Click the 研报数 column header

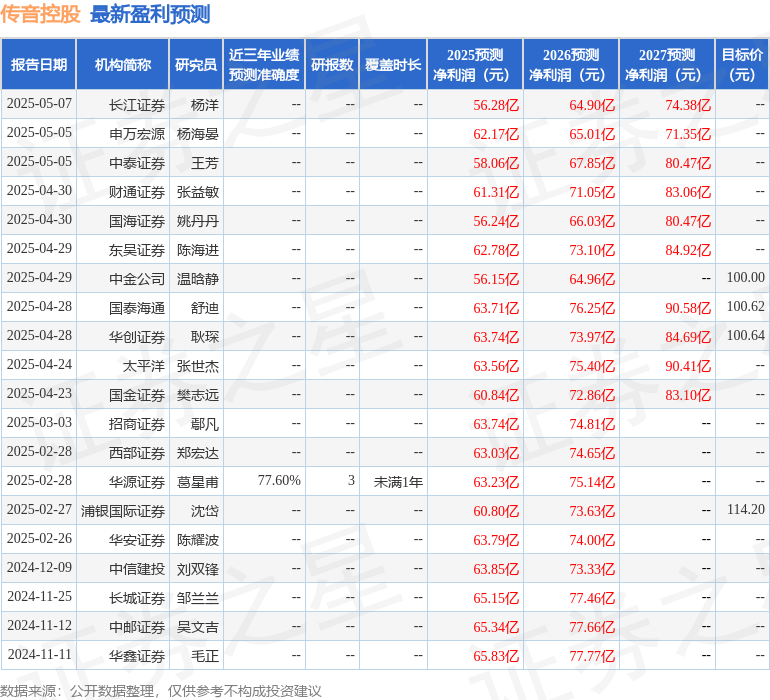pyautogui.click(x=332, y=64)
